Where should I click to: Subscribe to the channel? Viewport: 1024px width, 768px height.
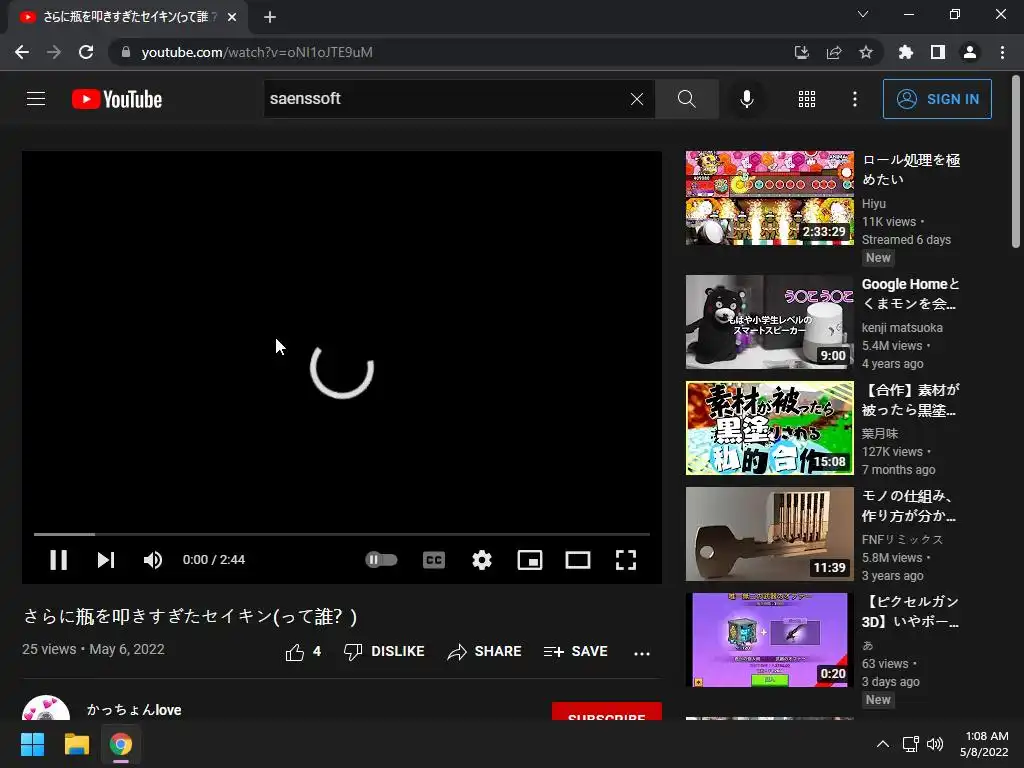tap(607, 712)
